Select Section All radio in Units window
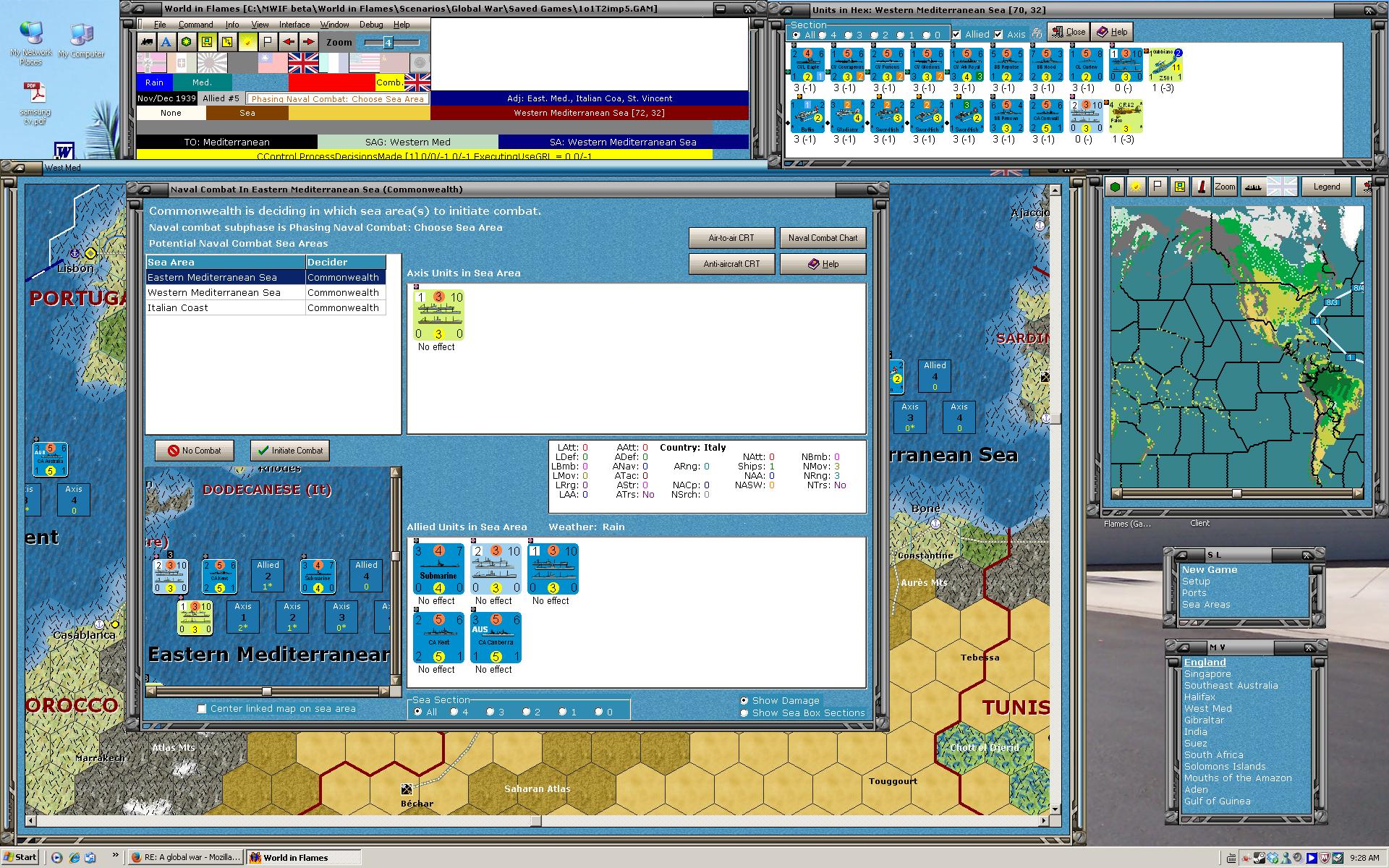The width and height of the screenshot is (1389, 868). 796,35
